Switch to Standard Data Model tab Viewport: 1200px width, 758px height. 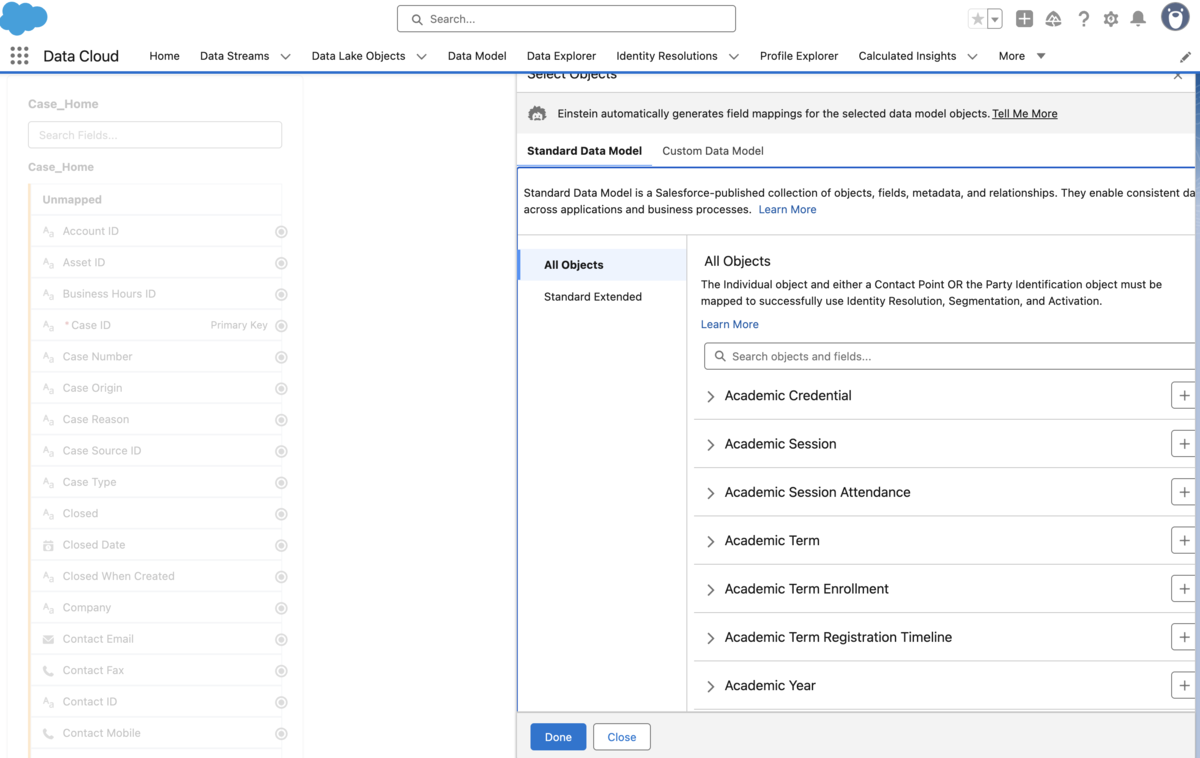point(584,151)
